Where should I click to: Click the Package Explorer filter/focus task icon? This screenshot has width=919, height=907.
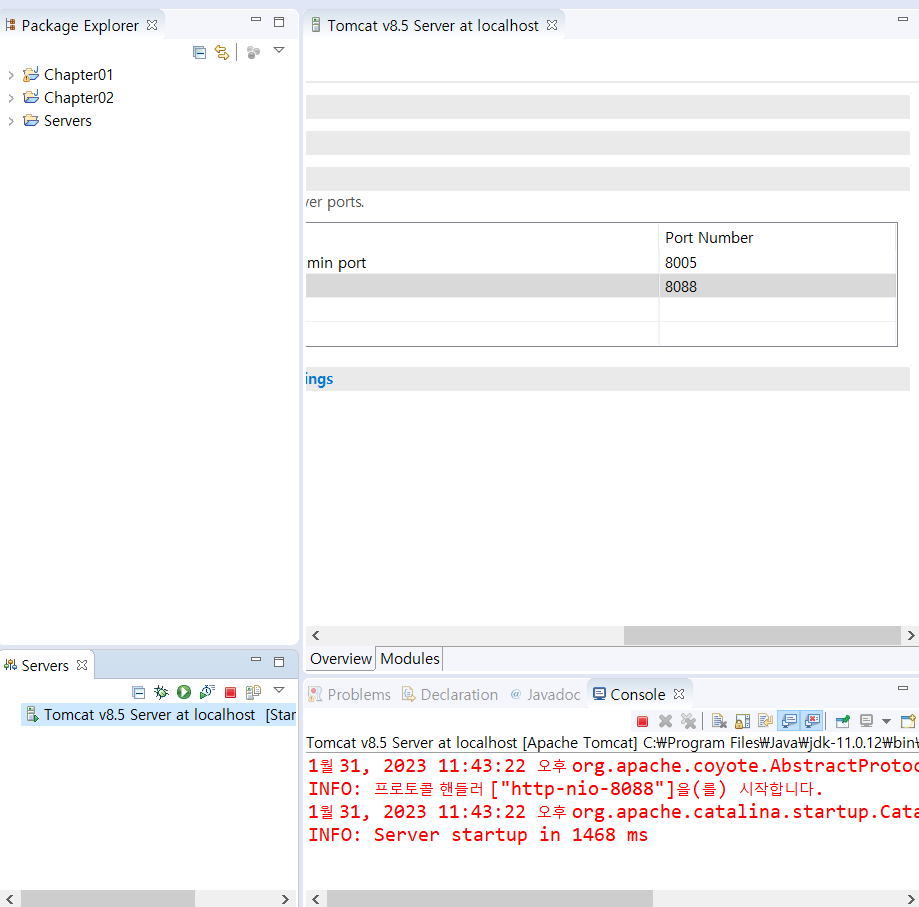click(x=253, y=53)
